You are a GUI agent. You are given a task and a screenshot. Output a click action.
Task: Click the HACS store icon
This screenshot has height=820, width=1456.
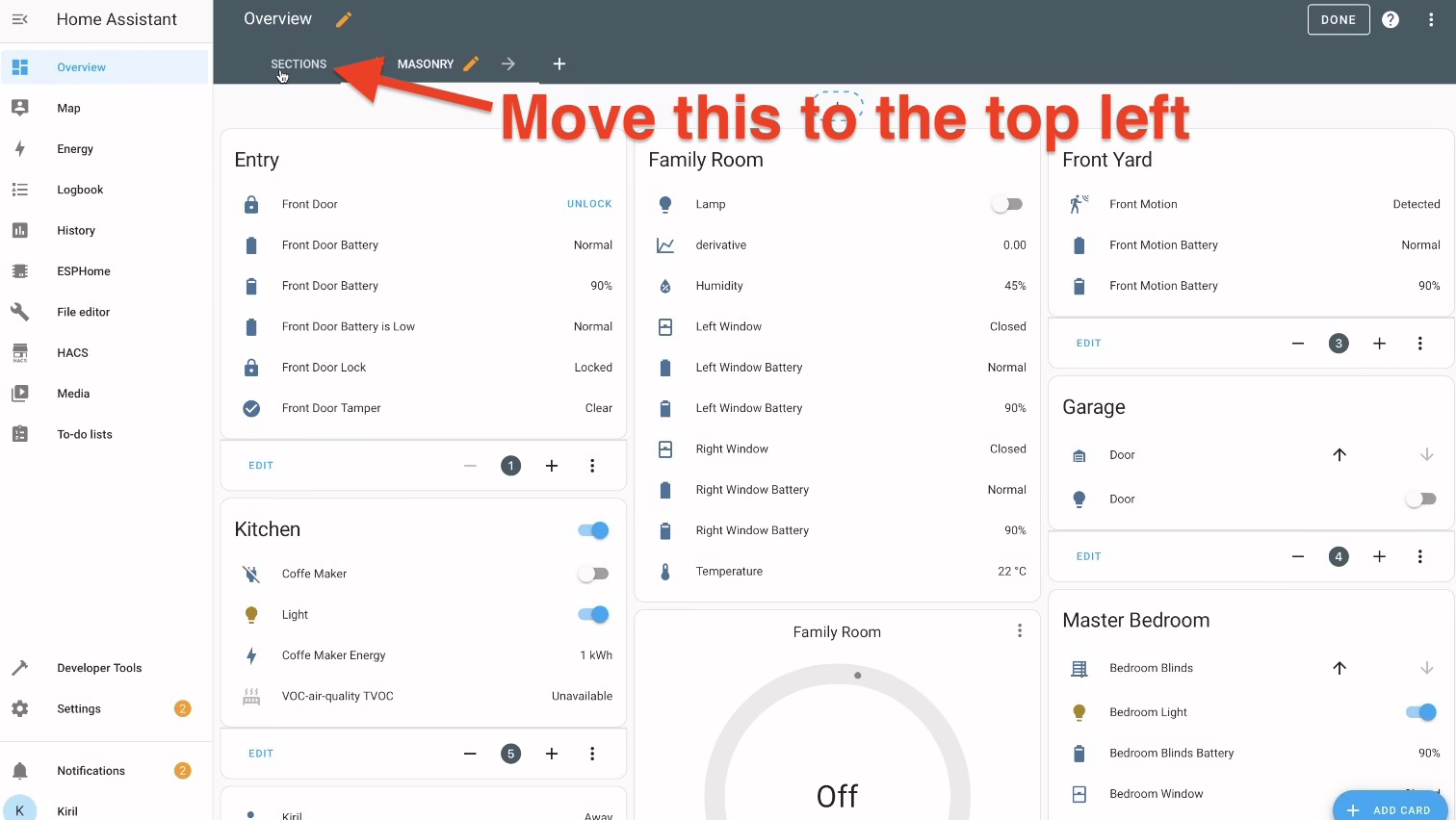19,352
